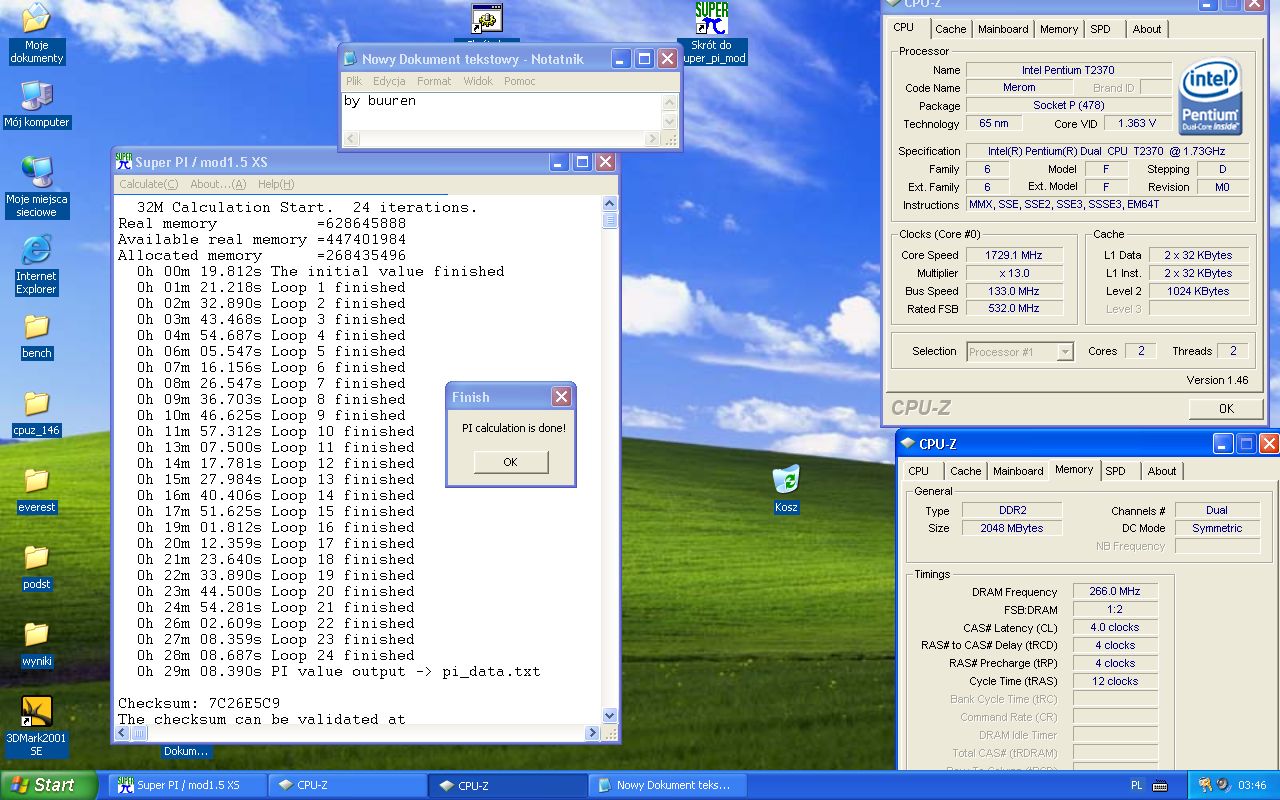Expand Processor #1 selection dropdown

(1065, 352)
